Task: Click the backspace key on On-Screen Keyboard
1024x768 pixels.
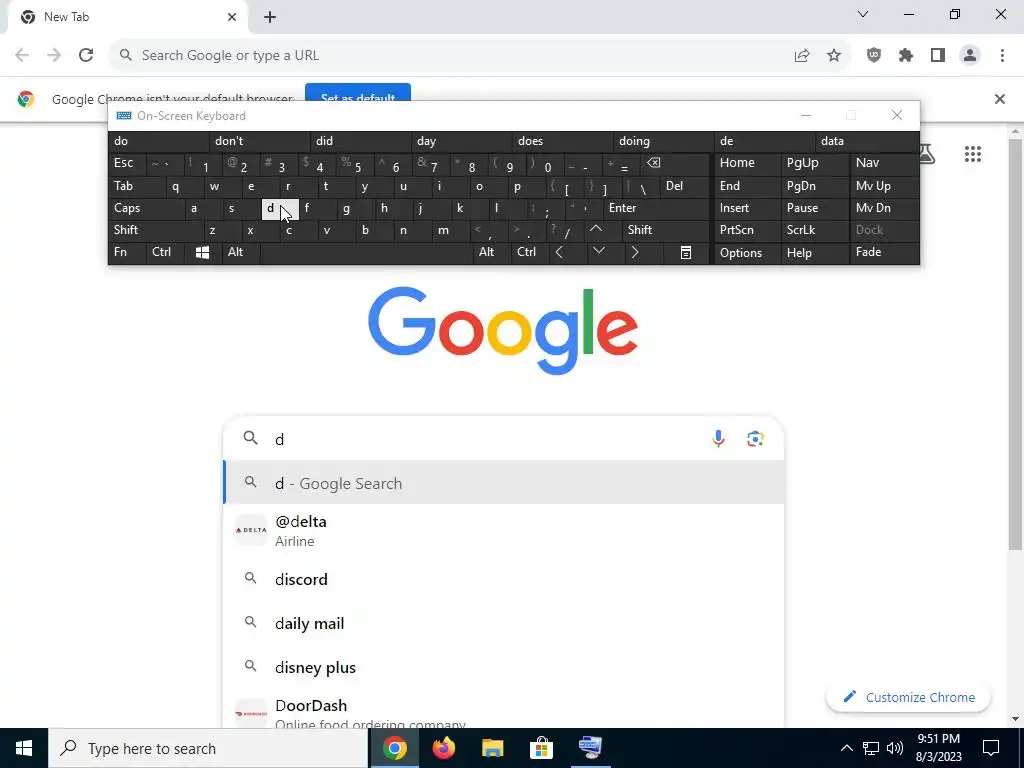Action: point(675,163)
